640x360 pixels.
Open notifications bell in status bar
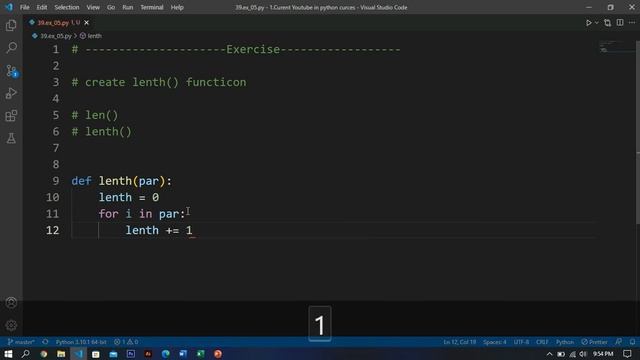pyautogui.click(x=632, y=342)
